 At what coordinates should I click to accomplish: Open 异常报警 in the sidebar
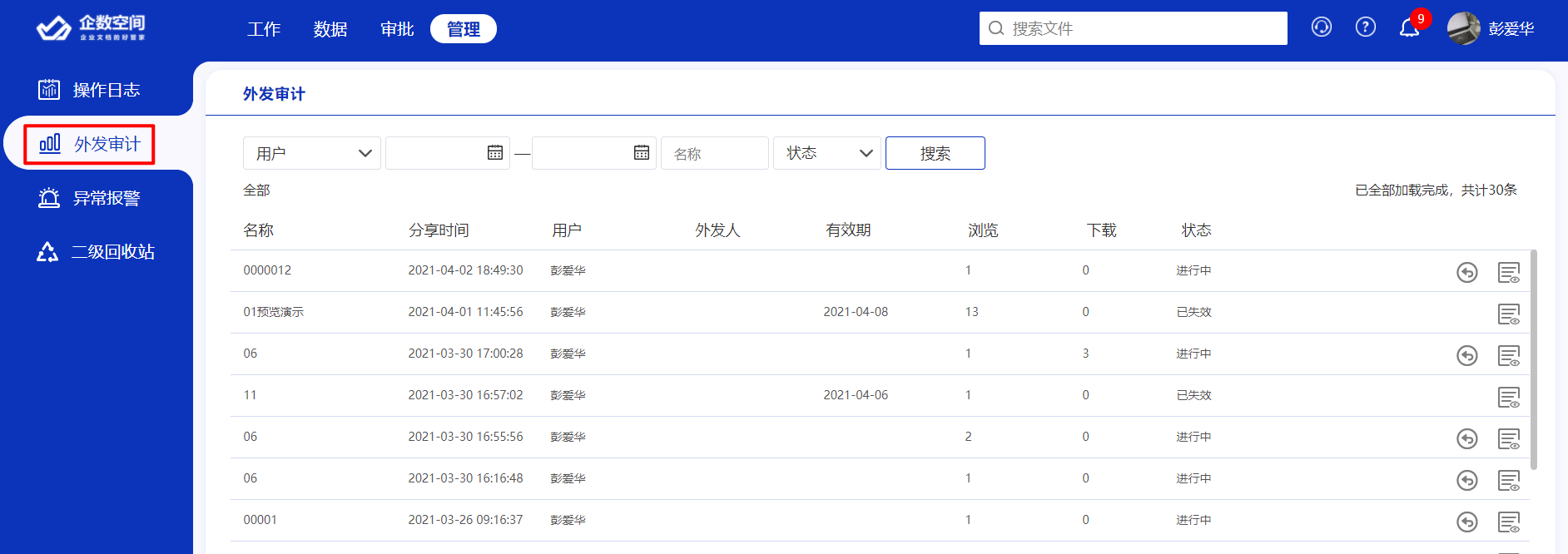pyautogui.click(x=89, y=198)
